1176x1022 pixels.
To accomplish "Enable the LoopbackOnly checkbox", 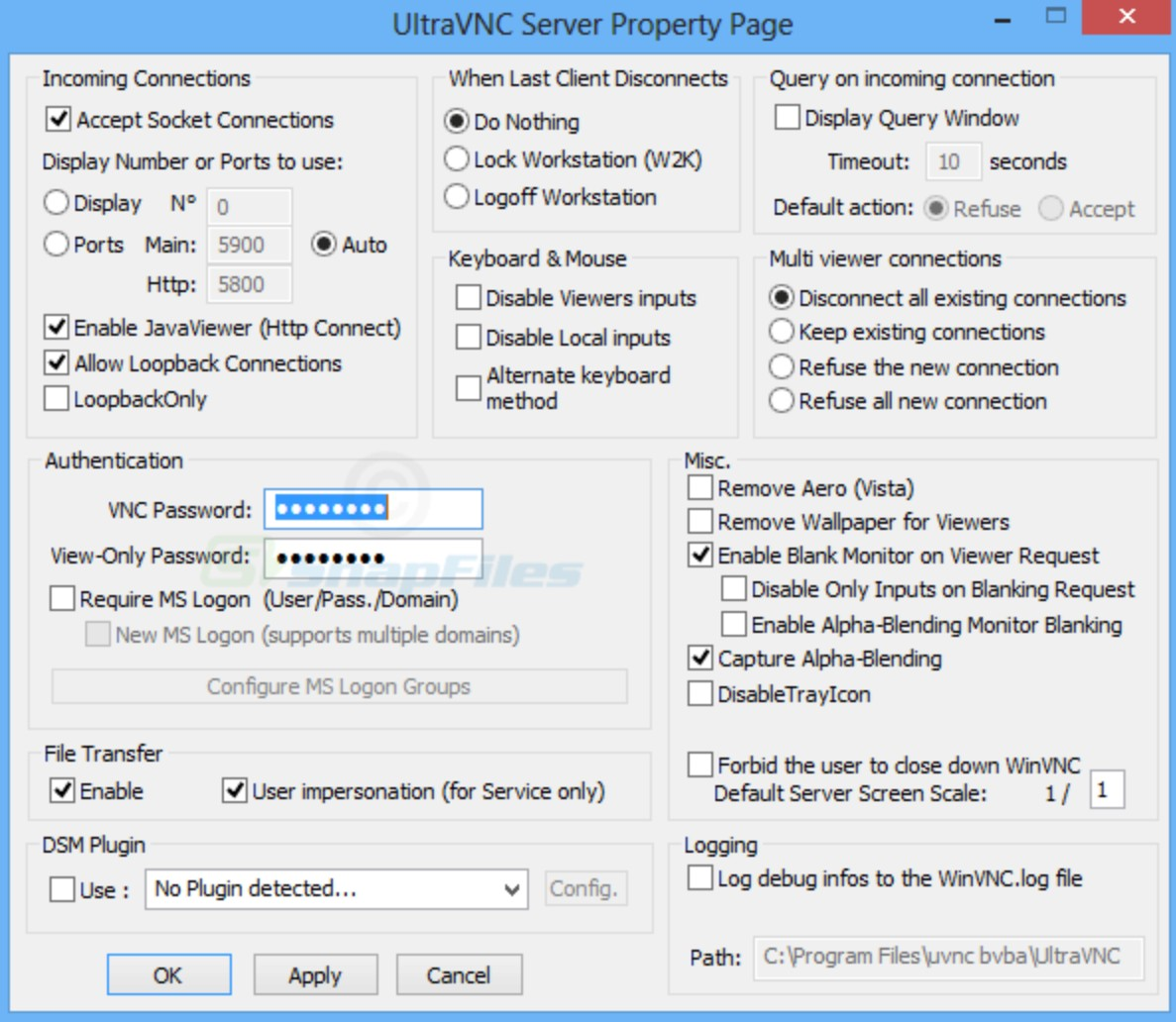I will (56, 398).
